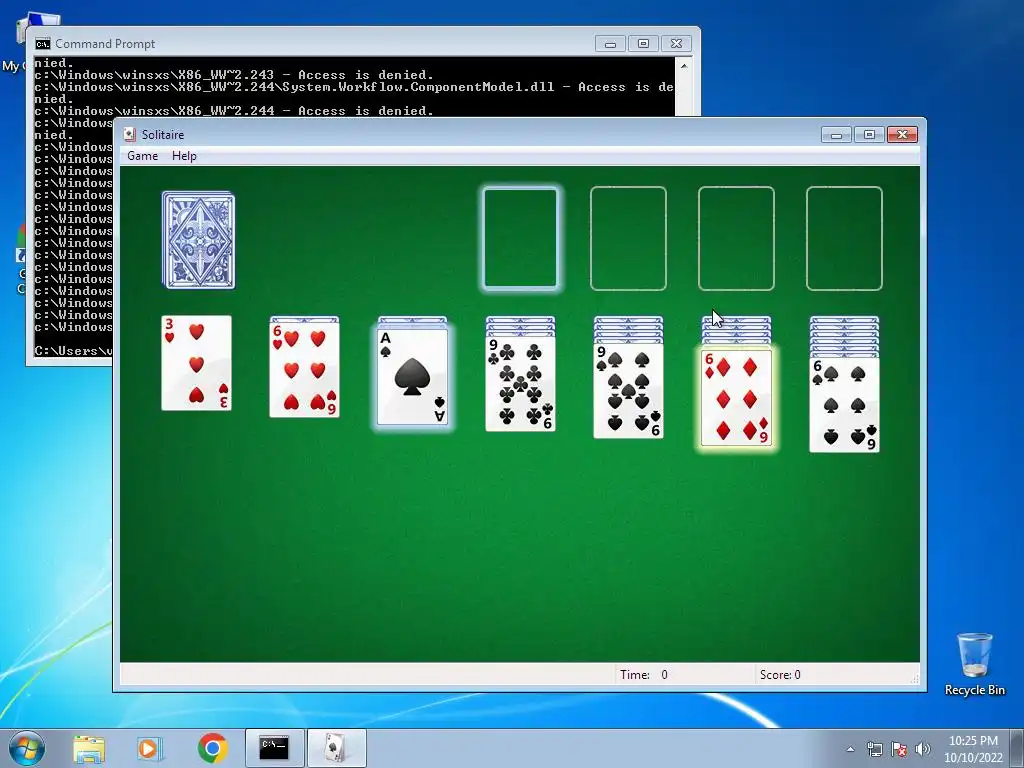Minimize the Solitaire window
Image resolution: width=1024 pixels, height=768 pixels.
pos(836,135)
